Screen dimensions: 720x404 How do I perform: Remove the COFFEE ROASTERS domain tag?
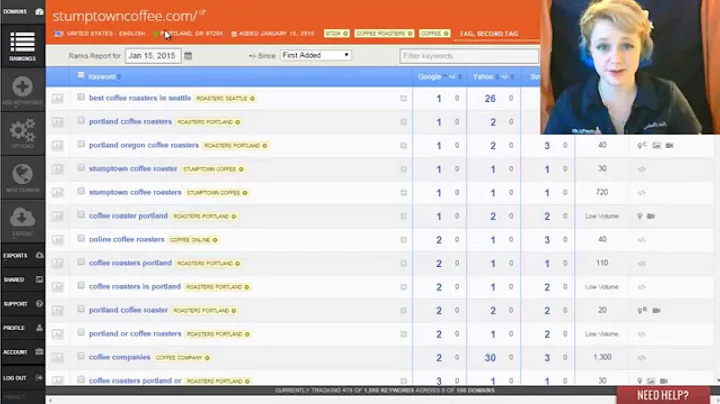point(410,34)
